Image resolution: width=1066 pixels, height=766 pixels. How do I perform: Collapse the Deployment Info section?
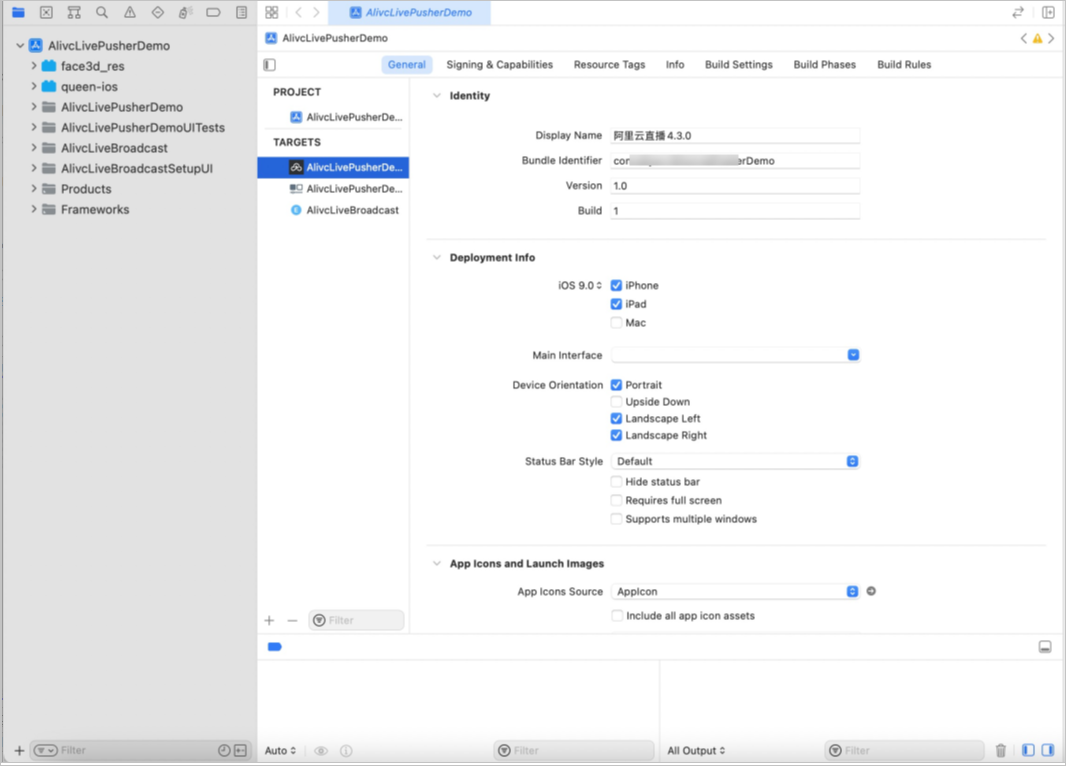click(x=436, y=258)
